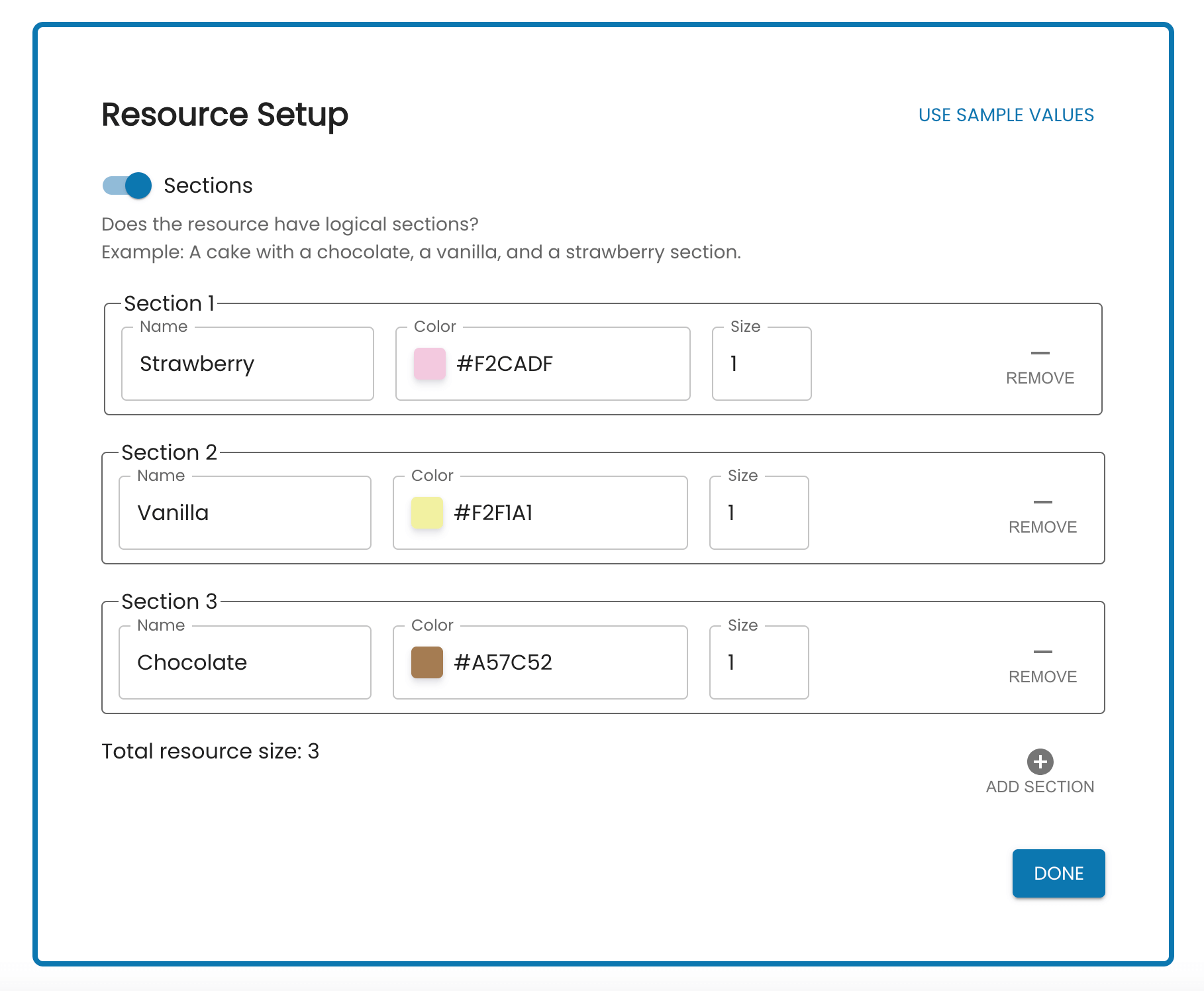1204x991 pixels.
Task: Click the Add Section text label
Action: pos(1040,787)
